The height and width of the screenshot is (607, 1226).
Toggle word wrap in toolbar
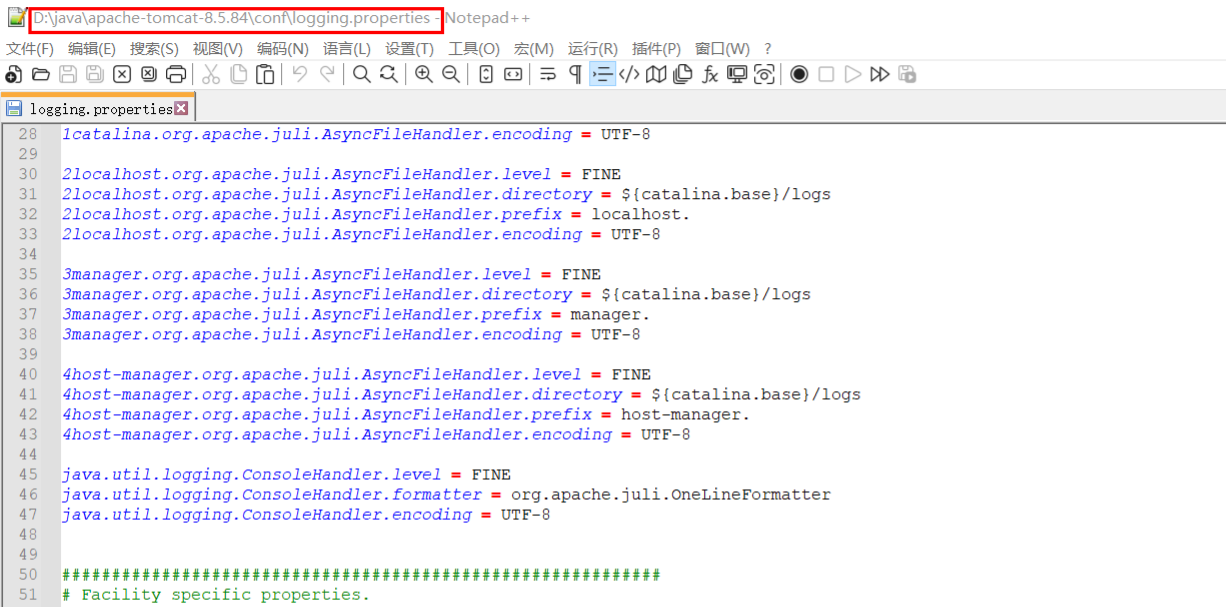(548, 74)
